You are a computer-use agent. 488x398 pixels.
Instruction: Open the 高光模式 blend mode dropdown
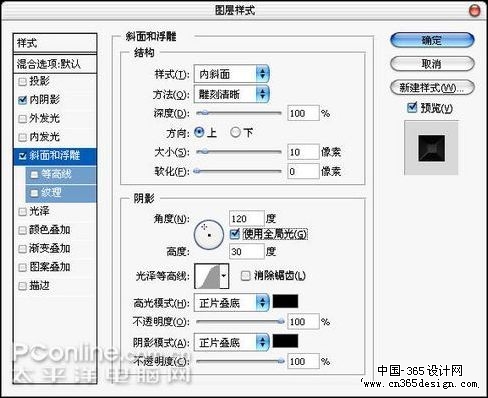coord(232,303)
